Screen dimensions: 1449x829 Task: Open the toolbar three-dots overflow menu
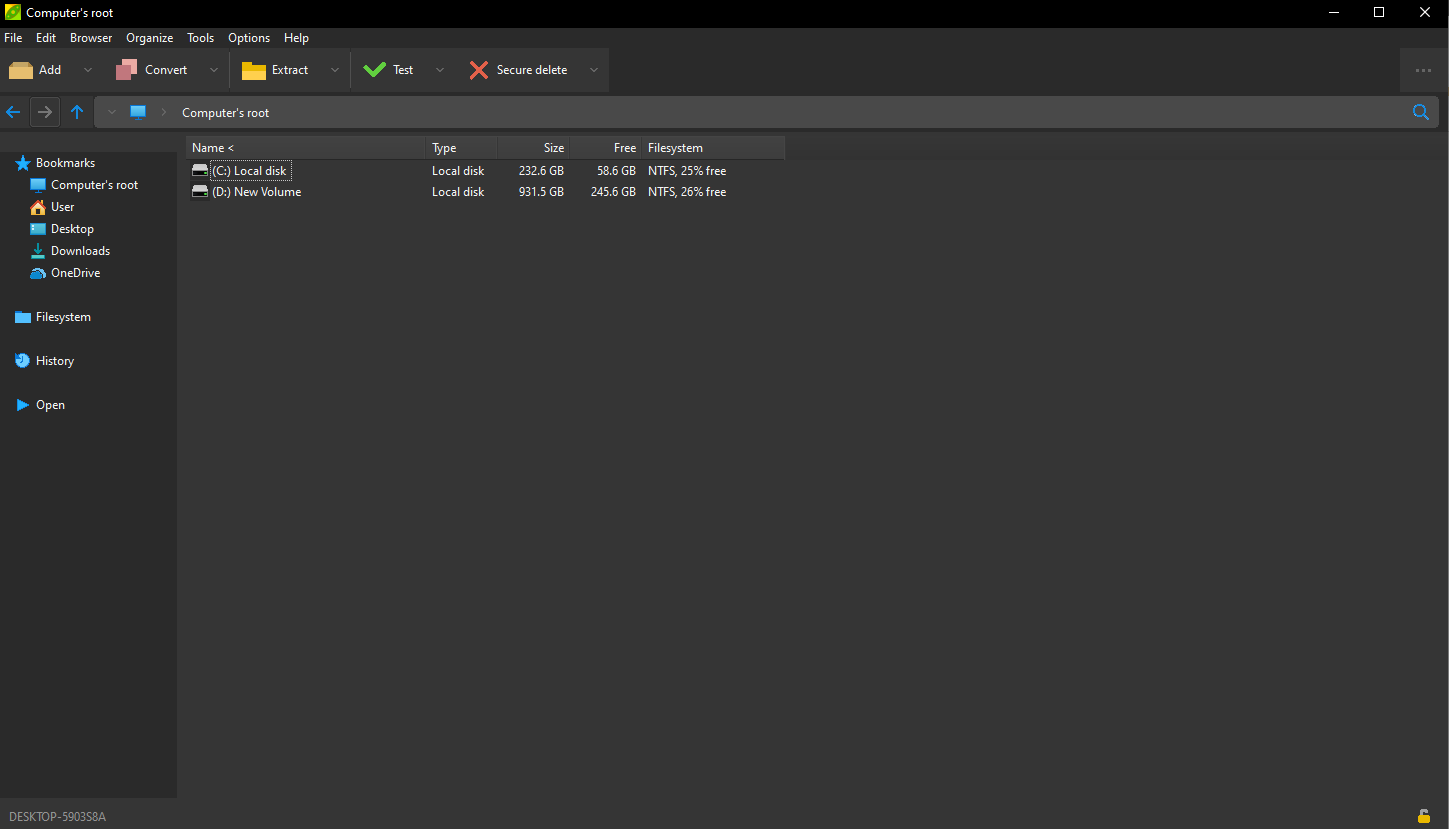tap(1423, 70)
